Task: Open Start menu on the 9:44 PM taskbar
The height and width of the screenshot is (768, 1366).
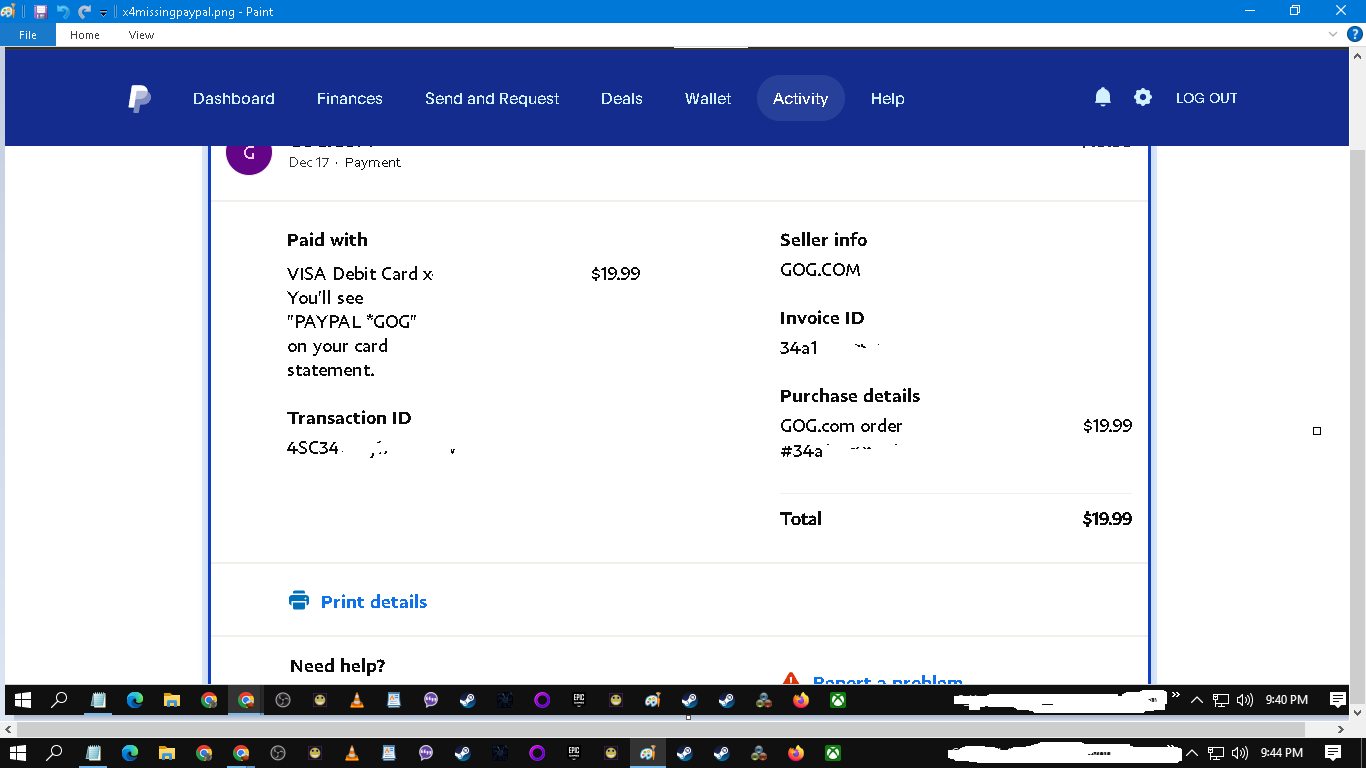Action: coord(18,753)
